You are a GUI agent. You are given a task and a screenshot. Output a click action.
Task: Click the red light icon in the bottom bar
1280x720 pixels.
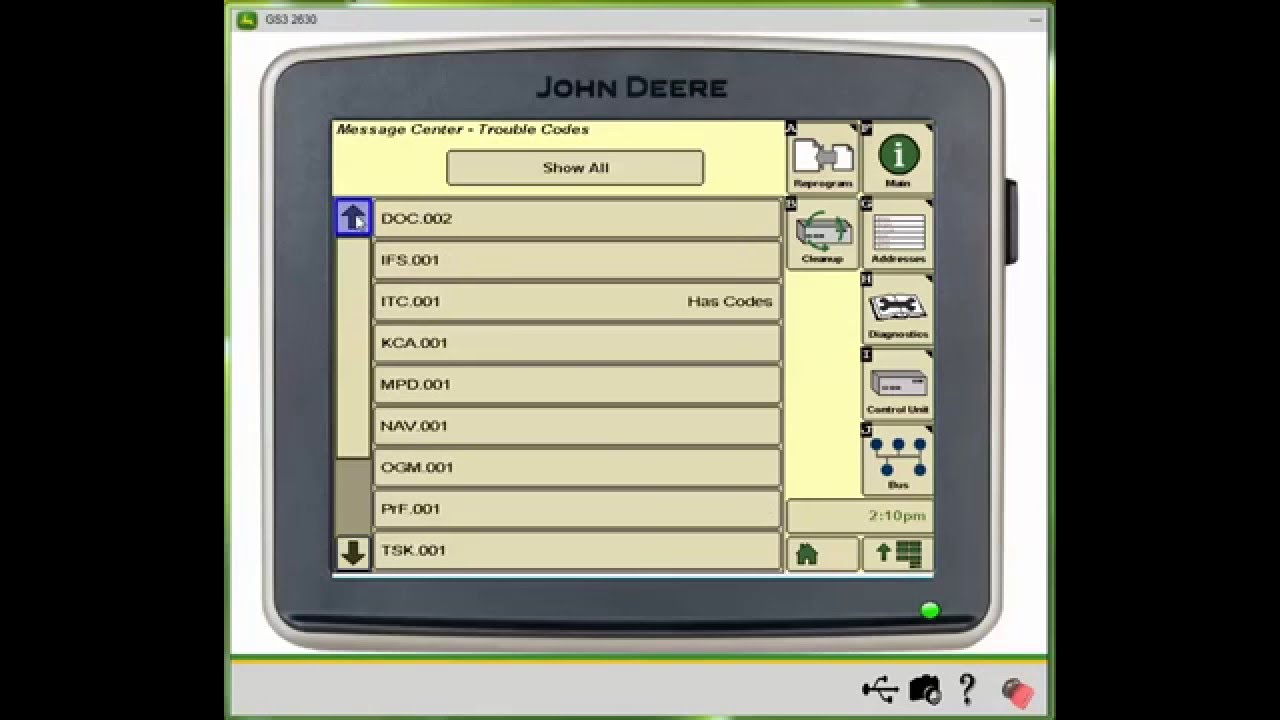1017,692
